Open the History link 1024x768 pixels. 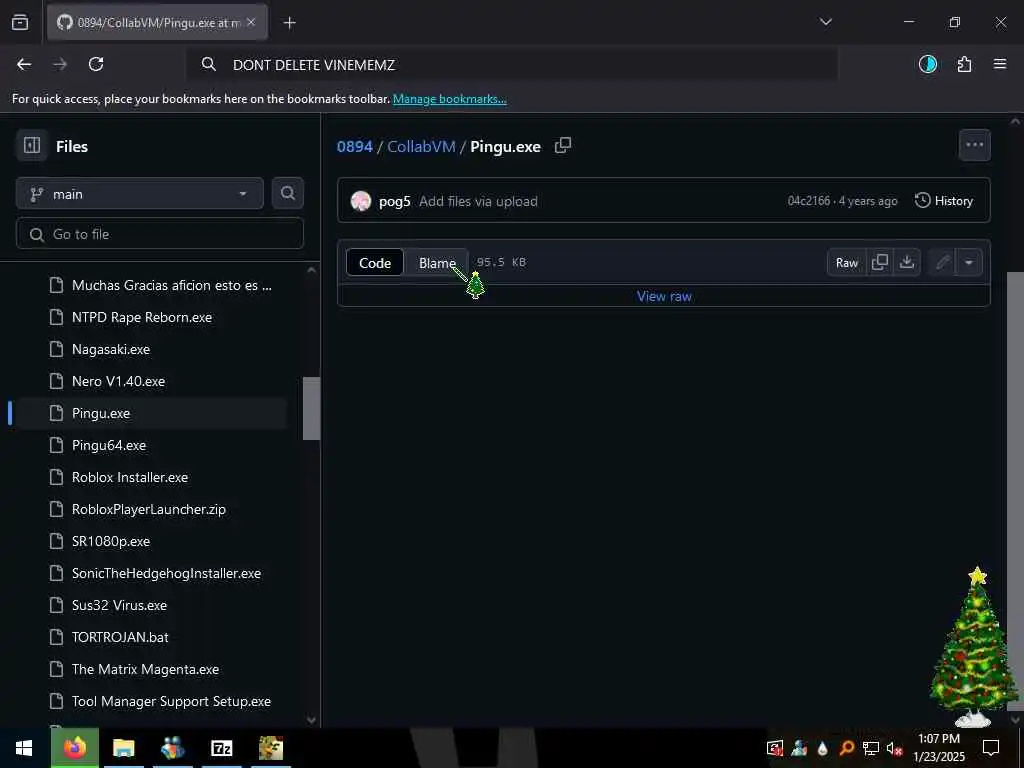point(943,201)
